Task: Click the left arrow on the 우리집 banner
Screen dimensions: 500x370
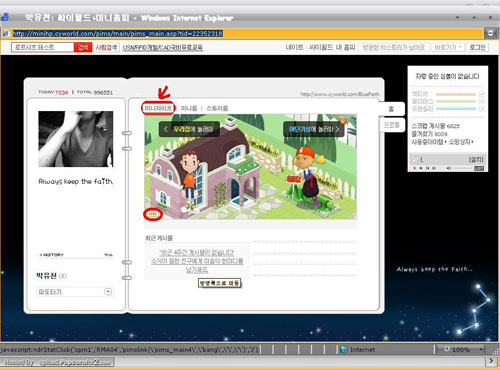Action: coord(166,129)
